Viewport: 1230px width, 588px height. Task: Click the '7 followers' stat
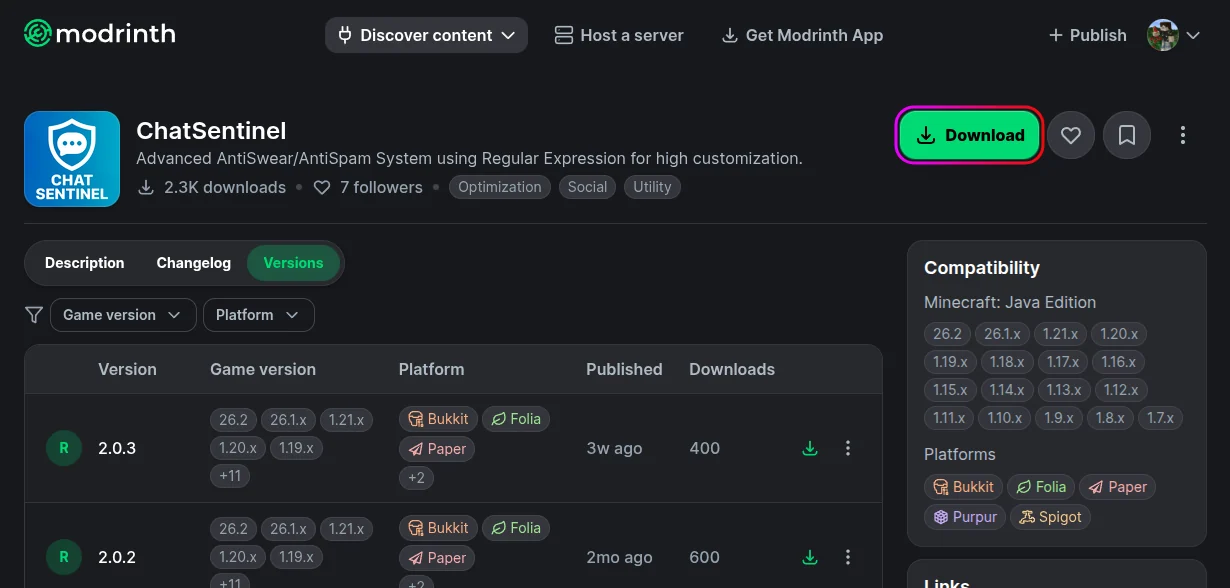[368, 187]
